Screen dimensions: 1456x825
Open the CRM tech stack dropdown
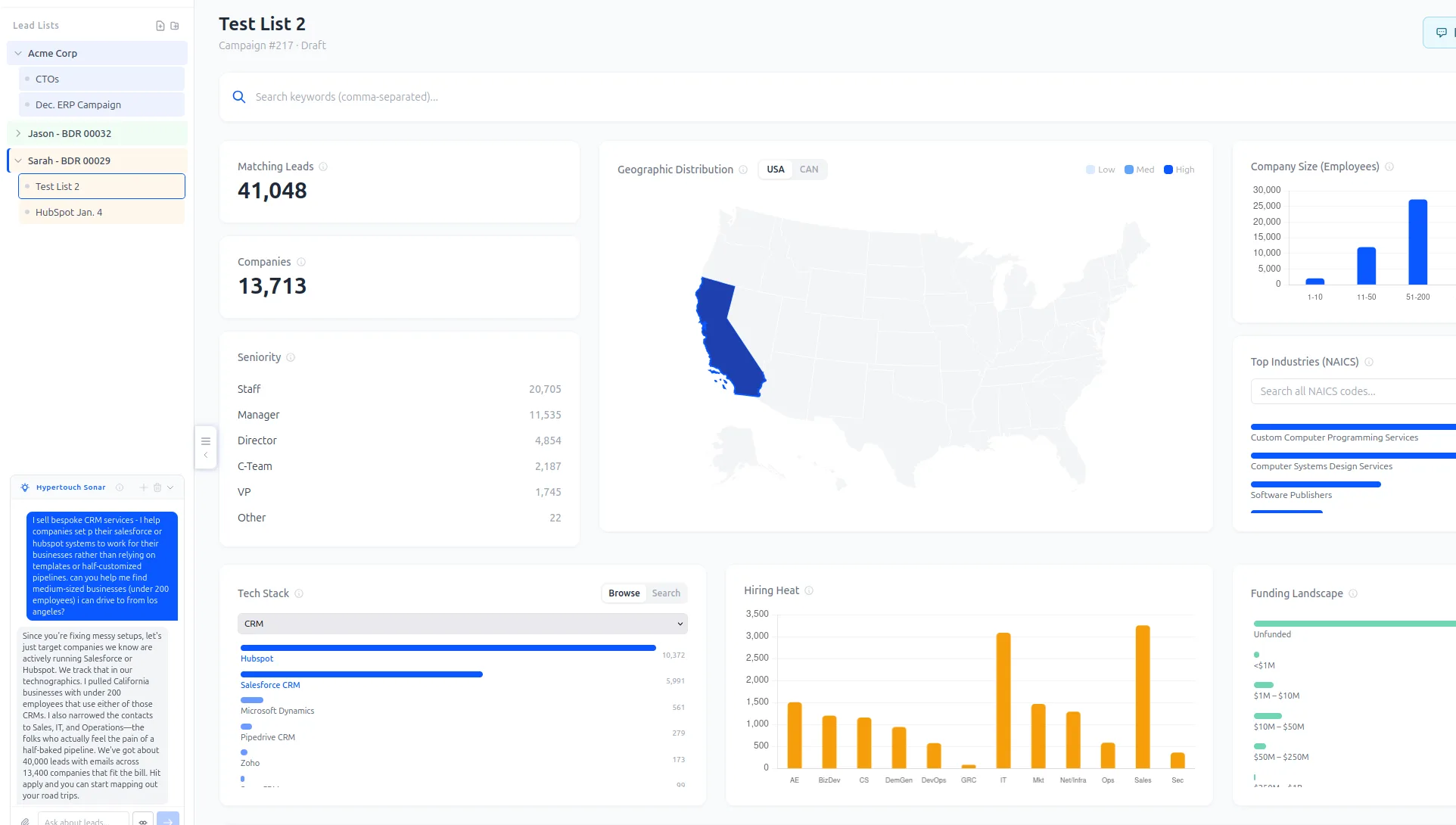pyautogui.click(x=462, y=624)
